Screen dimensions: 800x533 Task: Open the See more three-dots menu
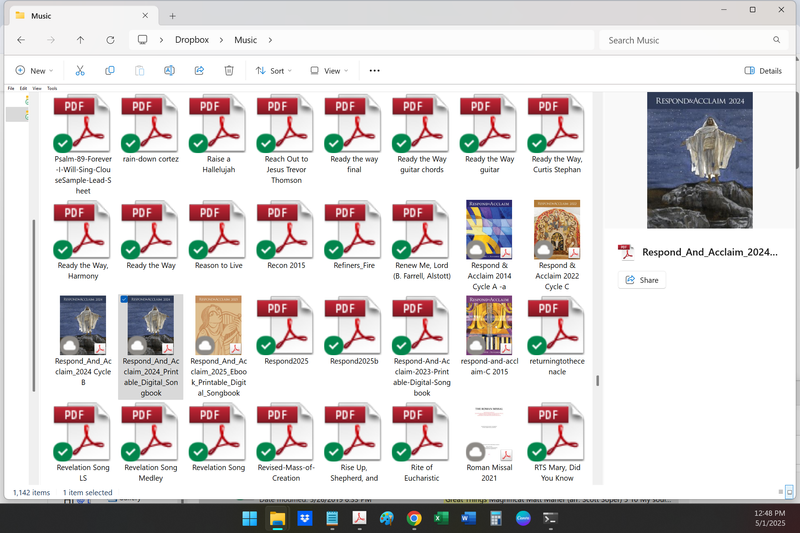tap(374, 71)
